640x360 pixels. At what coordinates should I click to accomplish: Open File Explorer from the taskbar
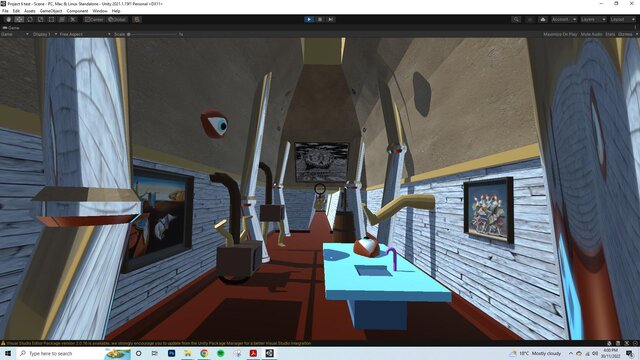[x=188, y=353]
